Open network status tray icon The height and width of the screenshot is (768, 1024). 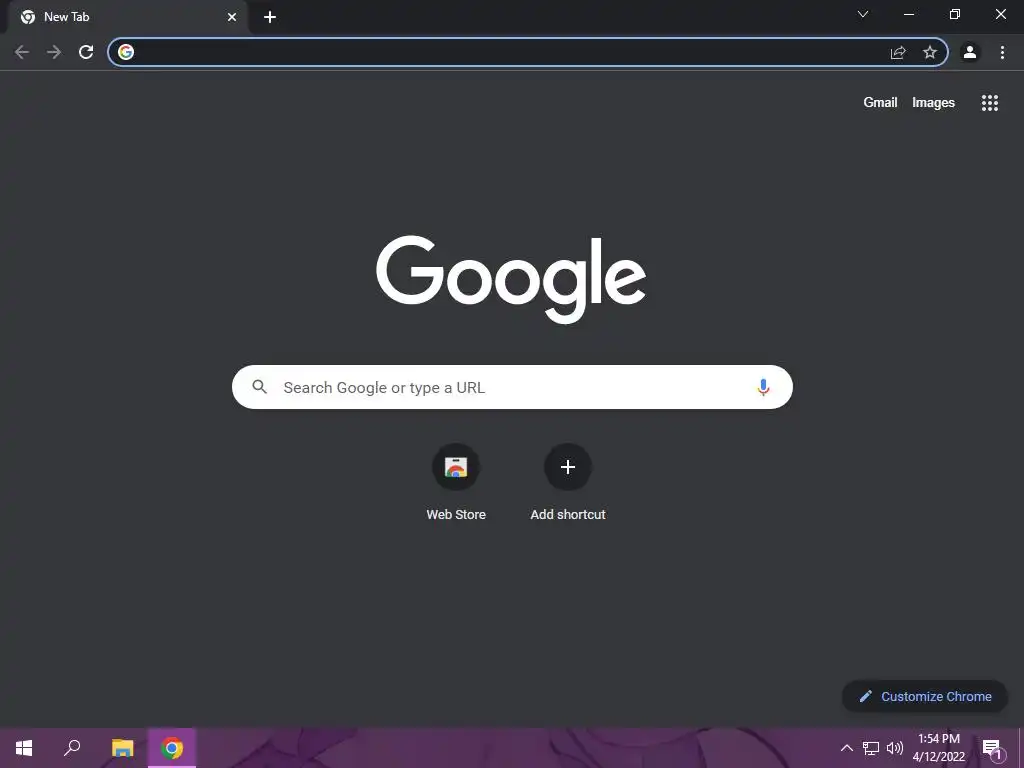(x=871, y=748)
